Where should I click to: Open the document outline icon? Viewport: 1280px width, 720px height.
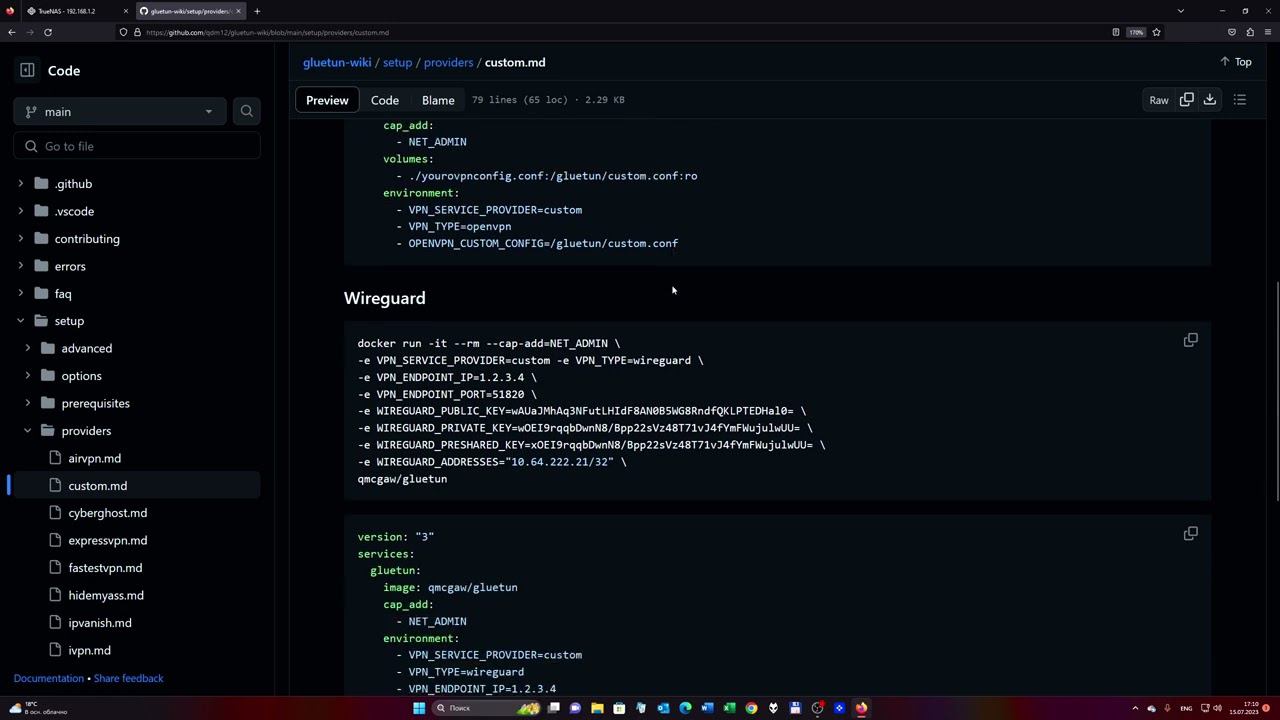[1240, 100]
